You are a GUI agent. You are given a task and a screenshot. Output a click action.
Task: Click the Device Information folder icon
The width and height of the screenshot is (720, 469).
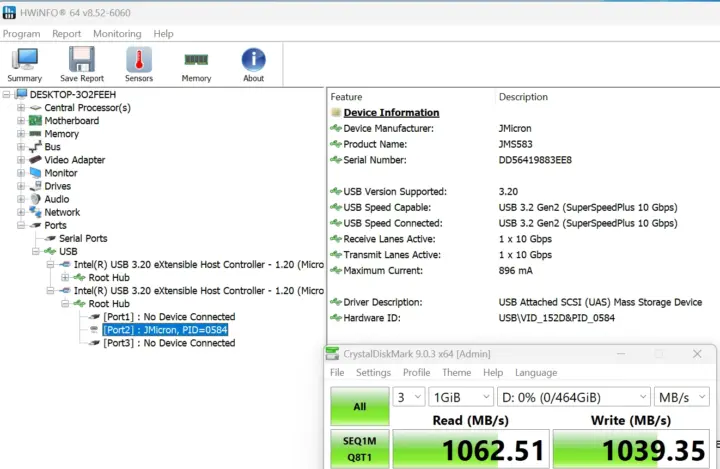(x=336, y=113)
